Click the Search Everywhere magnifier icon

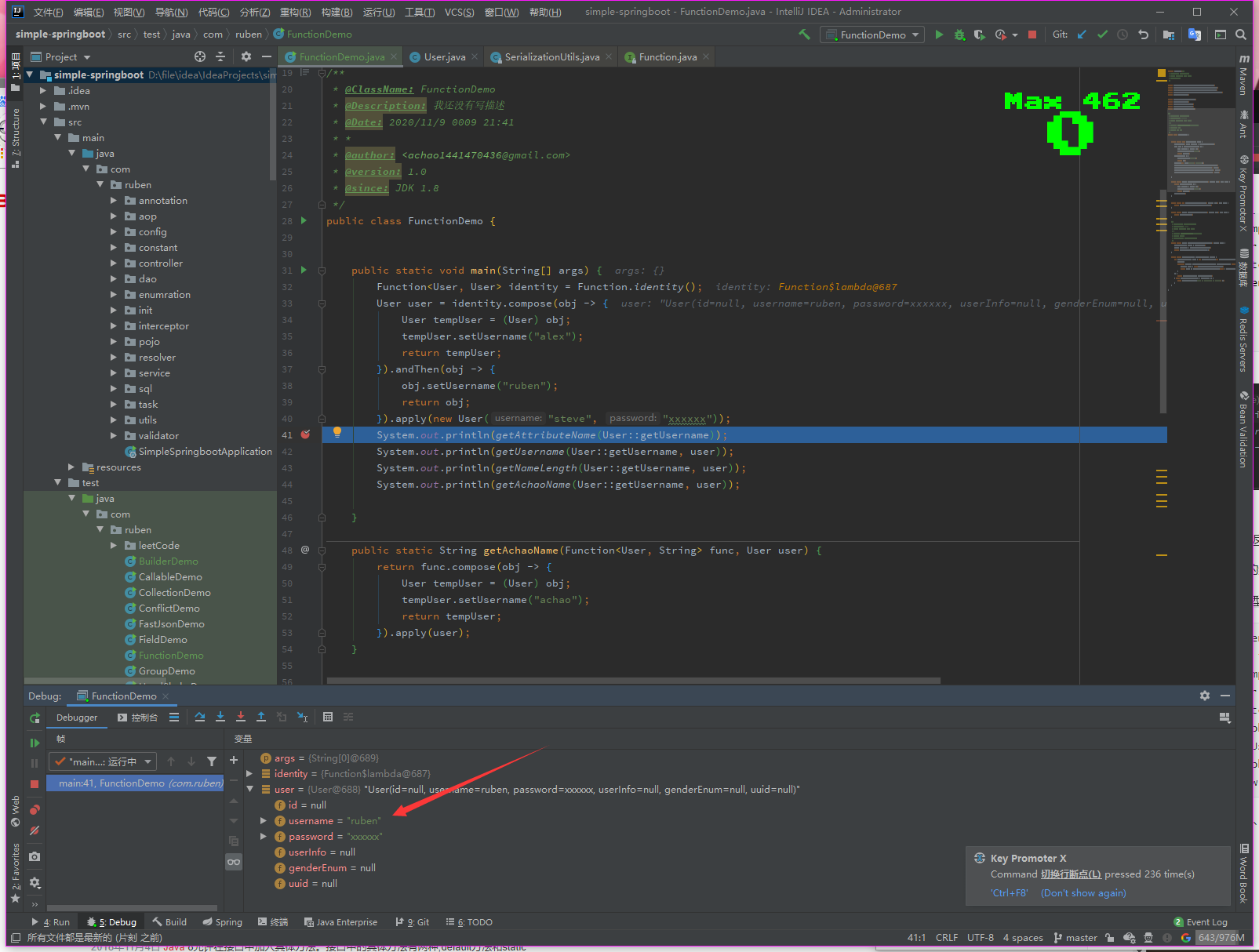(1241, 35)
